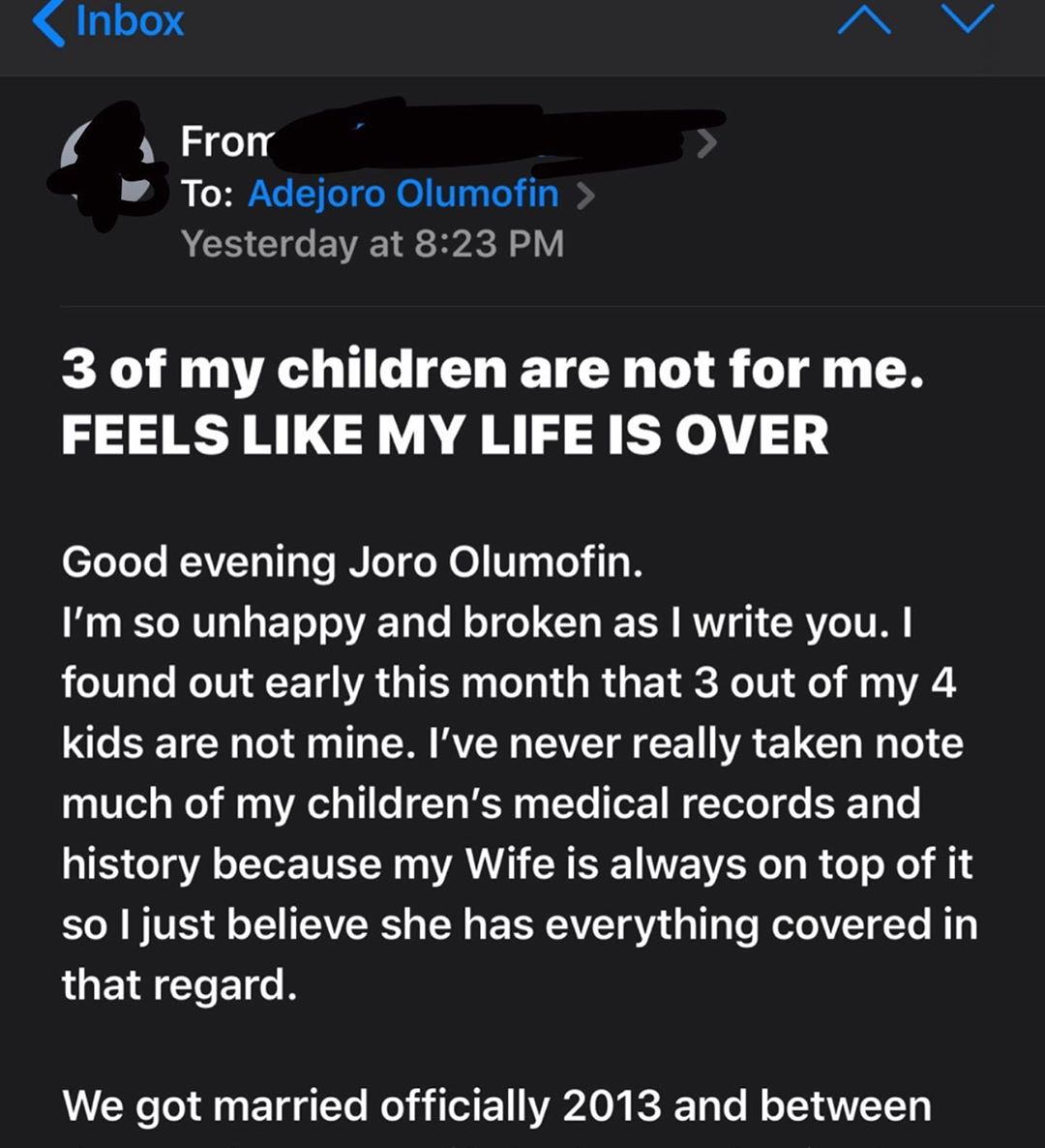Tap subject line "3 of my children"

tap(493, 370)
